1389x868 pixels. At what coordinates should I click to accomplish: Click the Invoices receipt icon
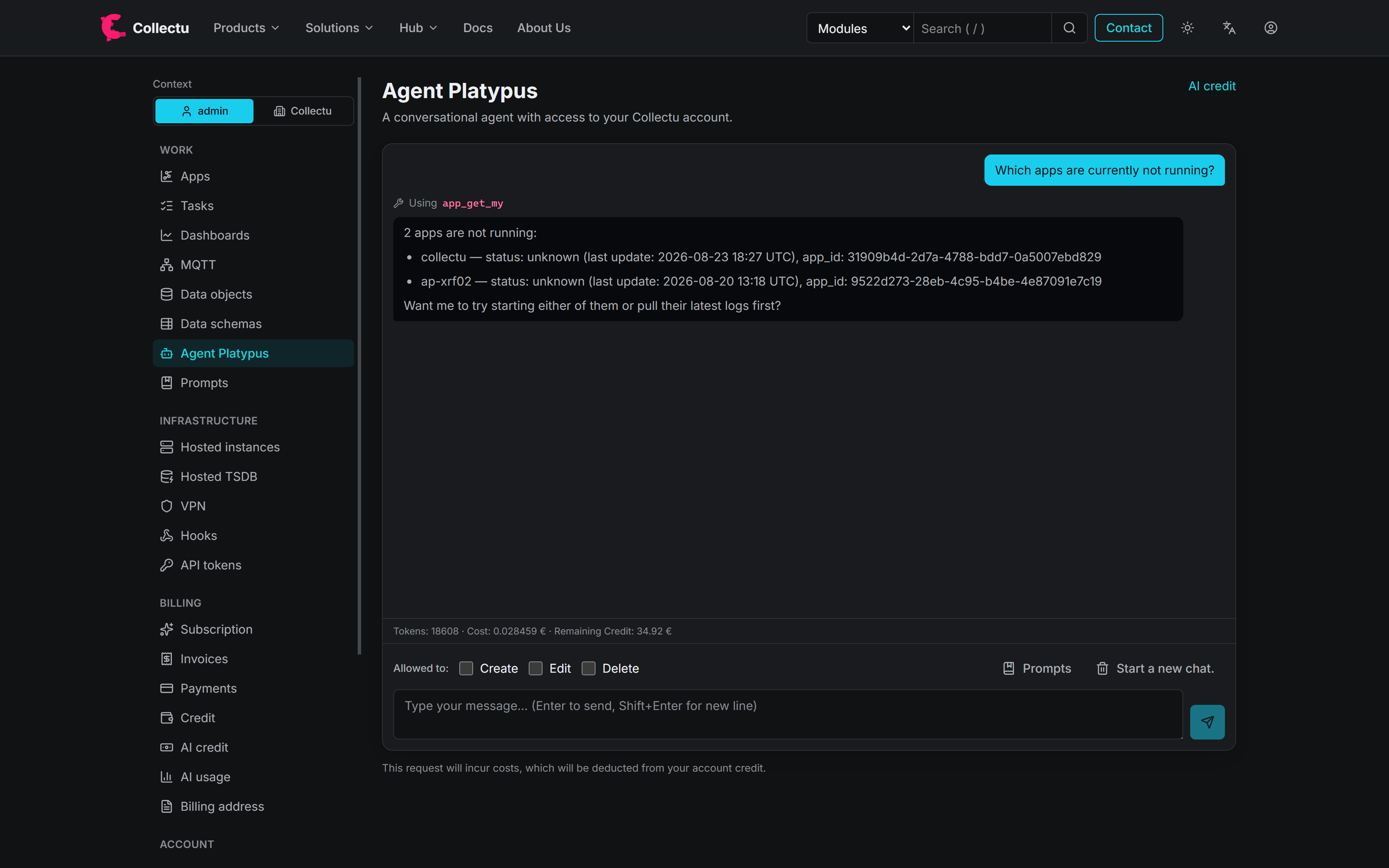point(166,659)
